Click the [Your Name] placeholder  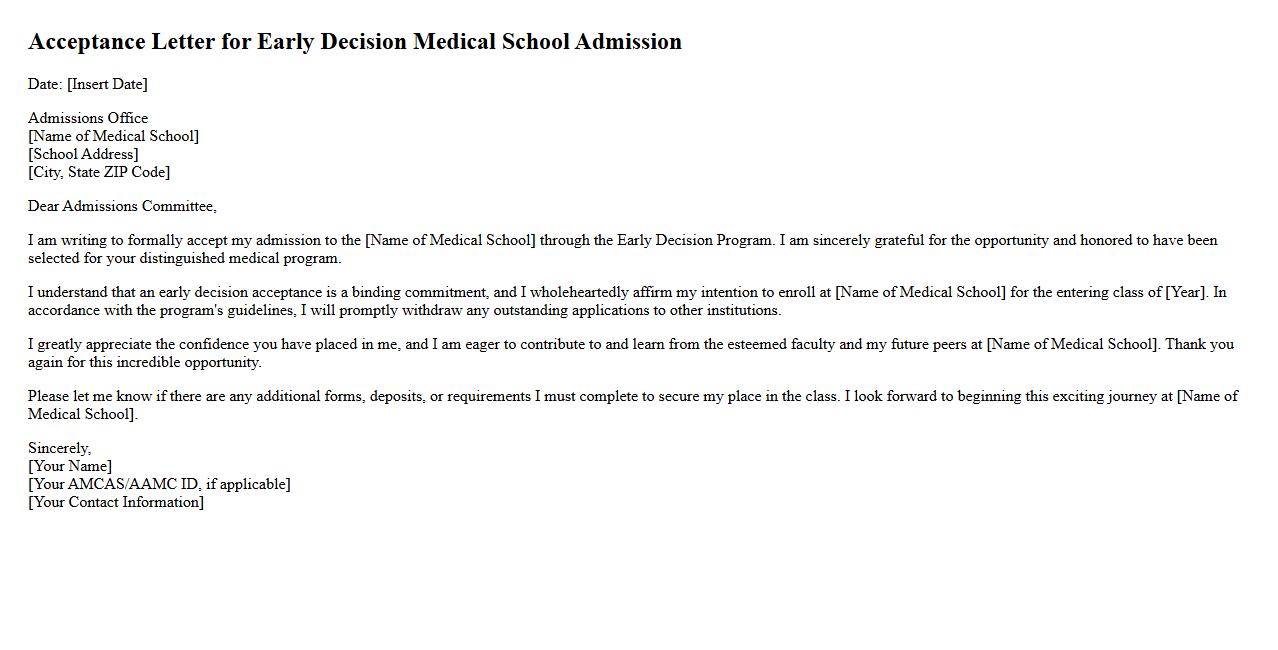tap(70, 466)
